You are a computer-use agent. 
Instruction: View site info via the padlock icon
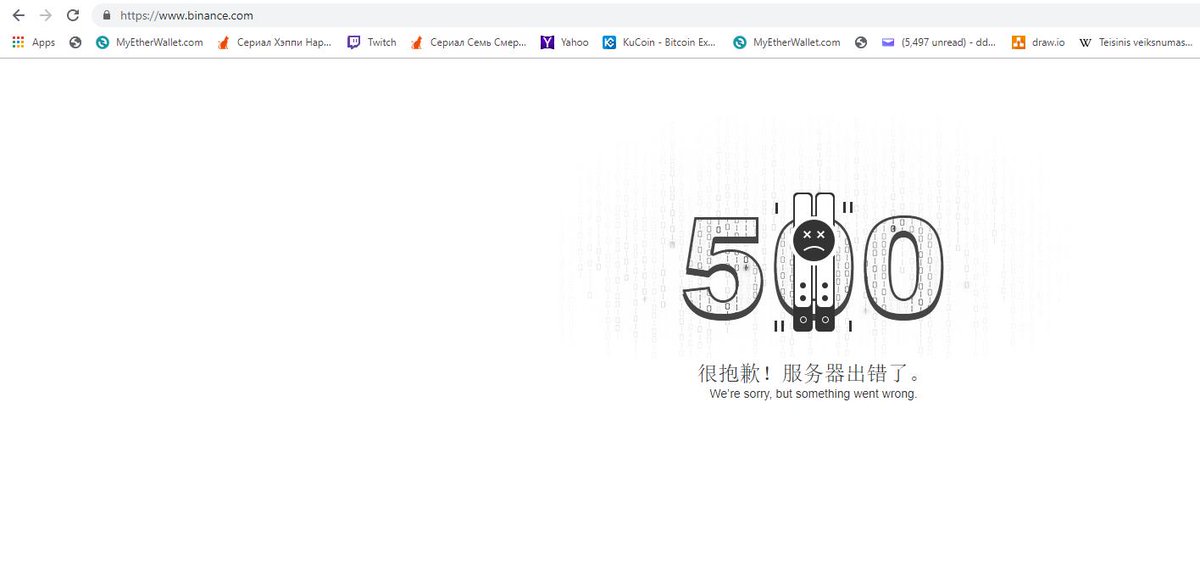coord(107,16)
